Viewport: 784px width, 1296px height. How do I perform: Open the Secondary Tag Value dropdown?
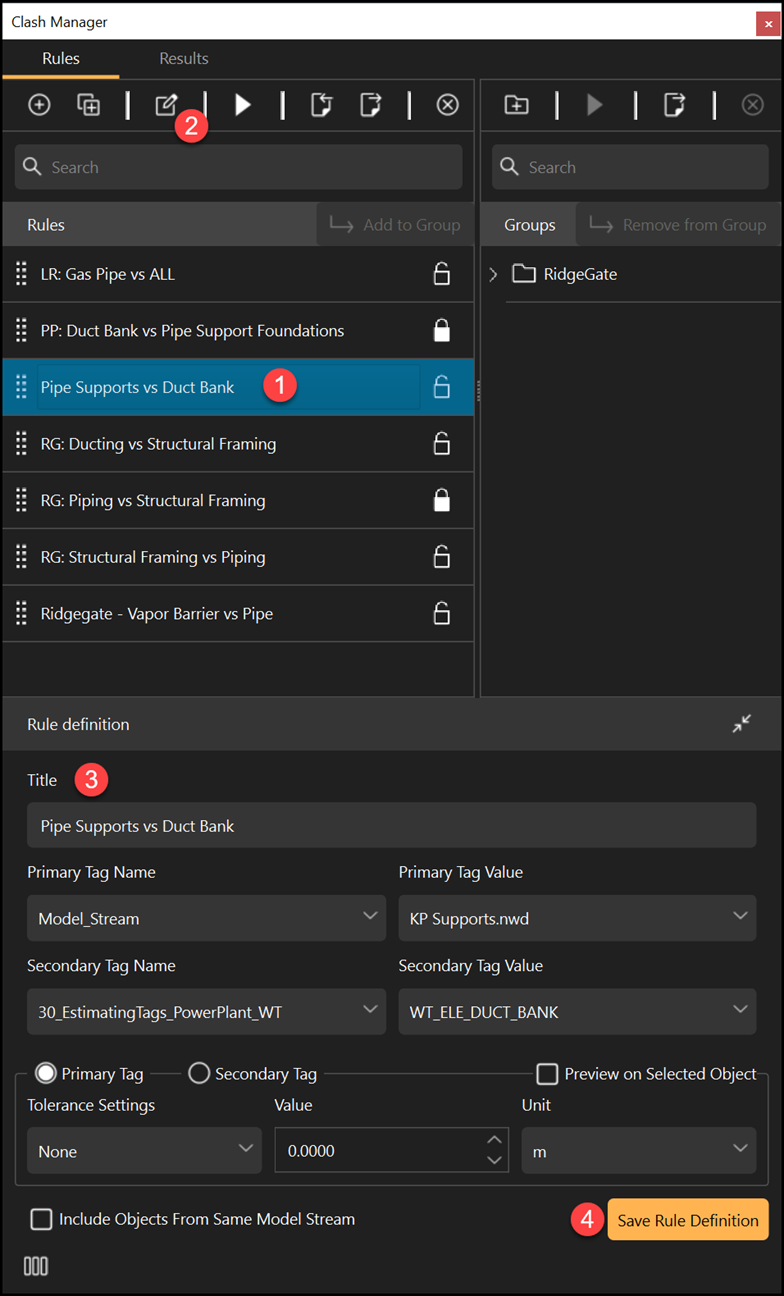(577, 1012)
